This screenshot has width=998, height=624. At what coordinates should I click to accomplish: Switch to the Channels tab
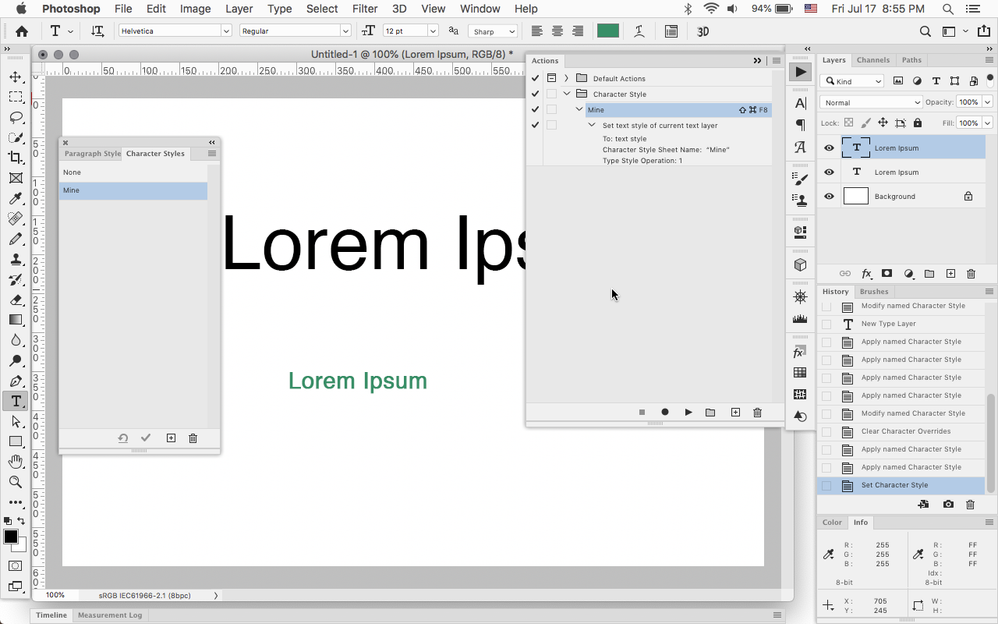pyautogui.click(x=872, y=60)
